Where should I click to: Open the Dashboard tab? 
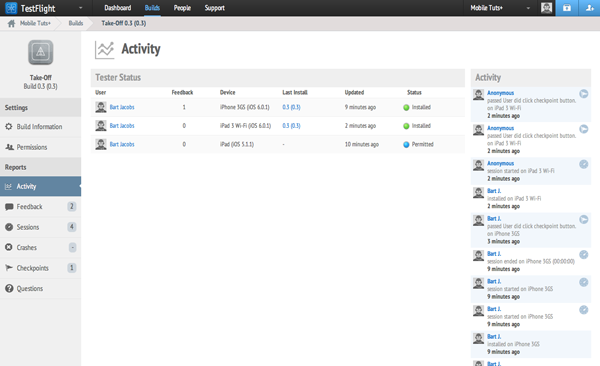pyautogui.click(x=117, y=8)
